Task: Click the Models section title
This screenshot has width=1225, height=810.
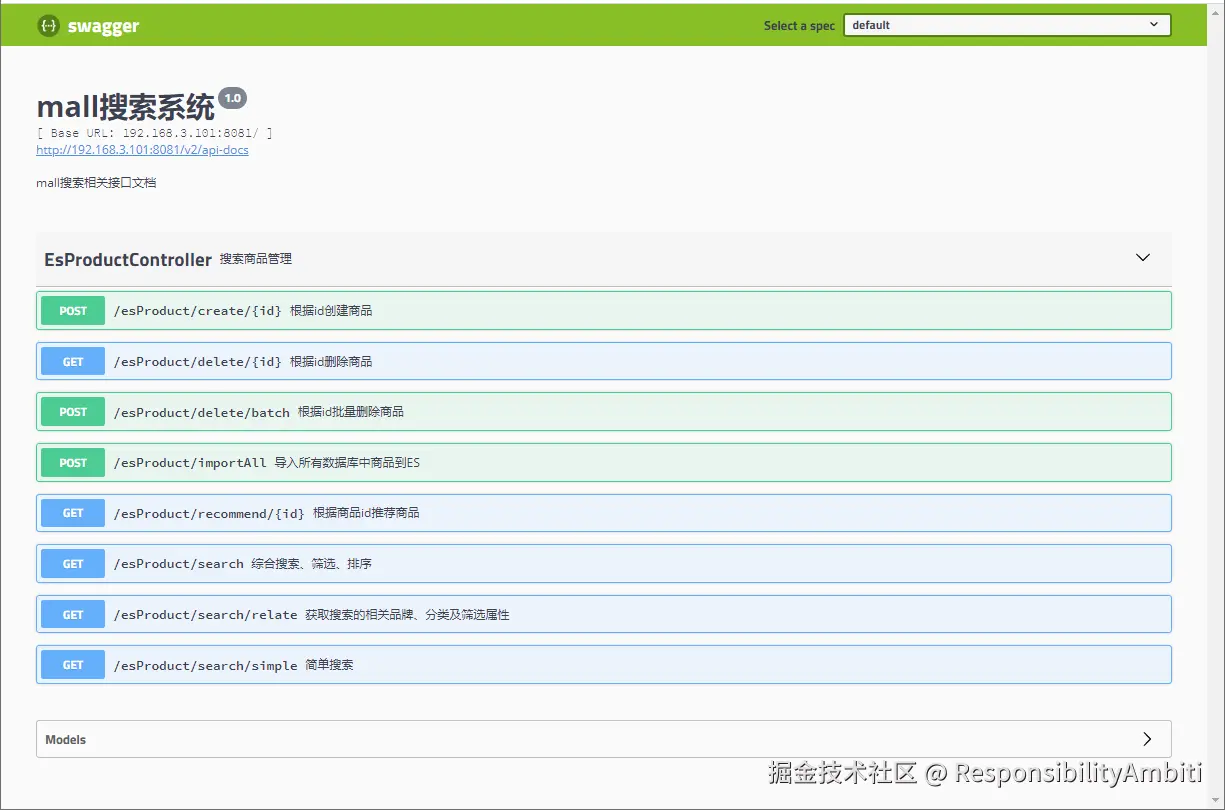Action: [66, 740]
